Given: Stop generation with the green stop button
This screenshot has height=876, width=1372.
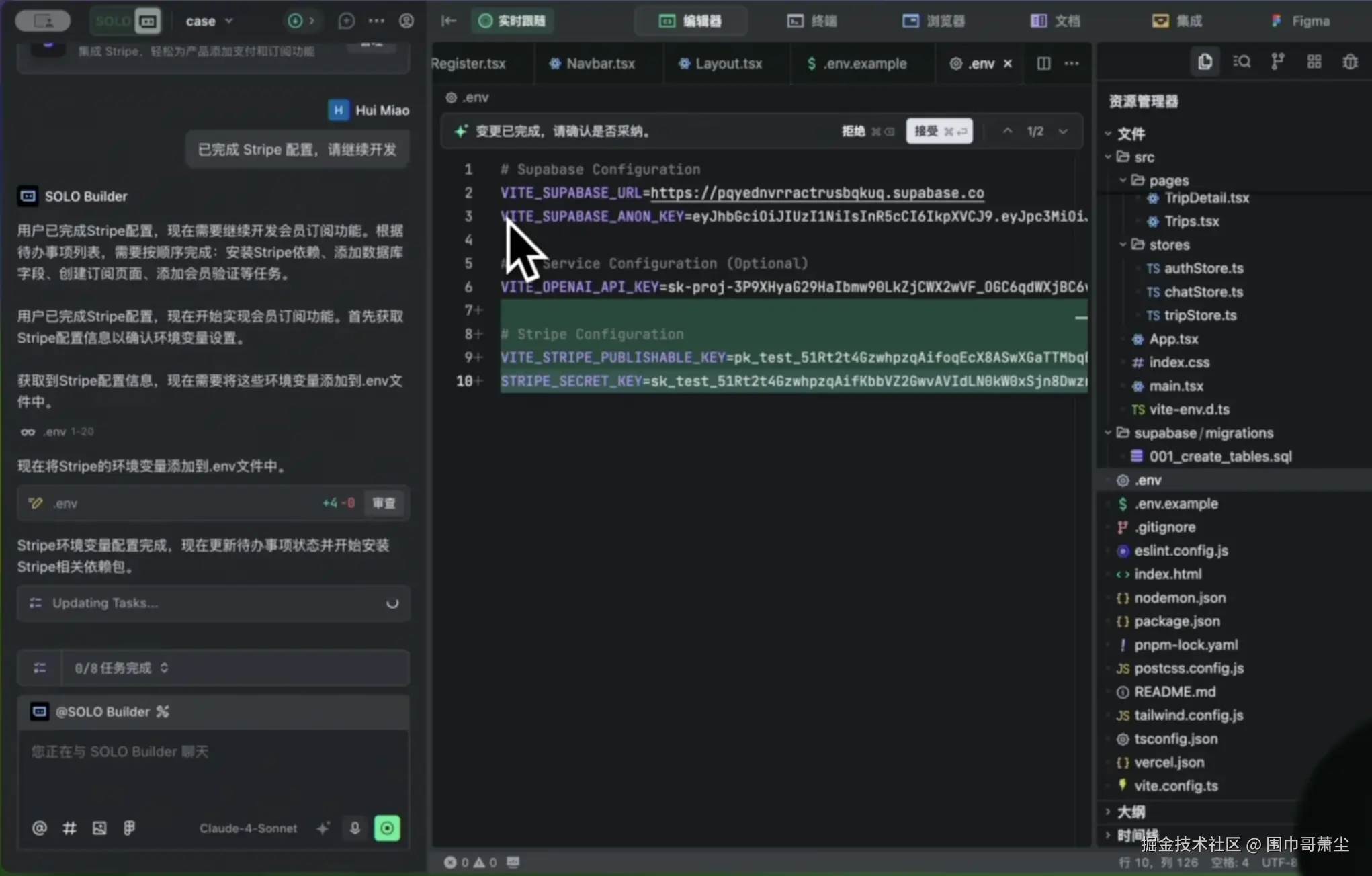Looking at the screenshot, I should click(387, 828).
